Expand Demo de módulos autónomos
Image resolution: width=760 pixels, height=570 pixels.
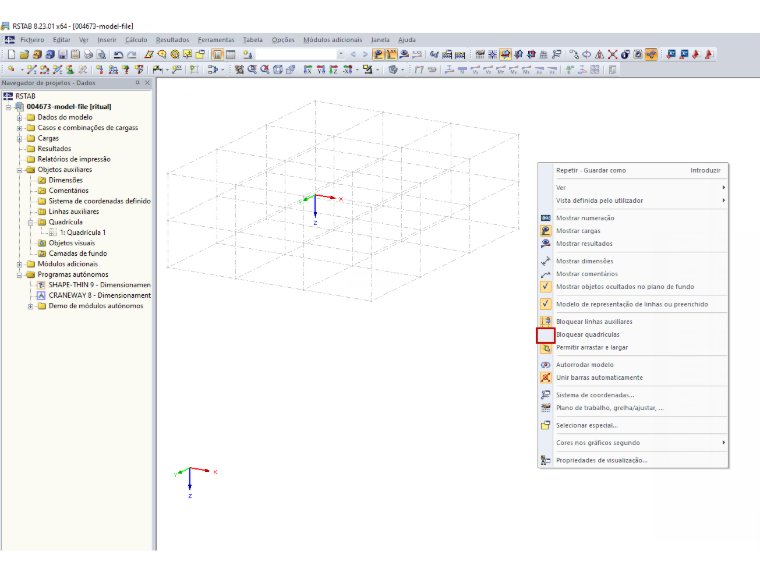(x=30, y=306)
